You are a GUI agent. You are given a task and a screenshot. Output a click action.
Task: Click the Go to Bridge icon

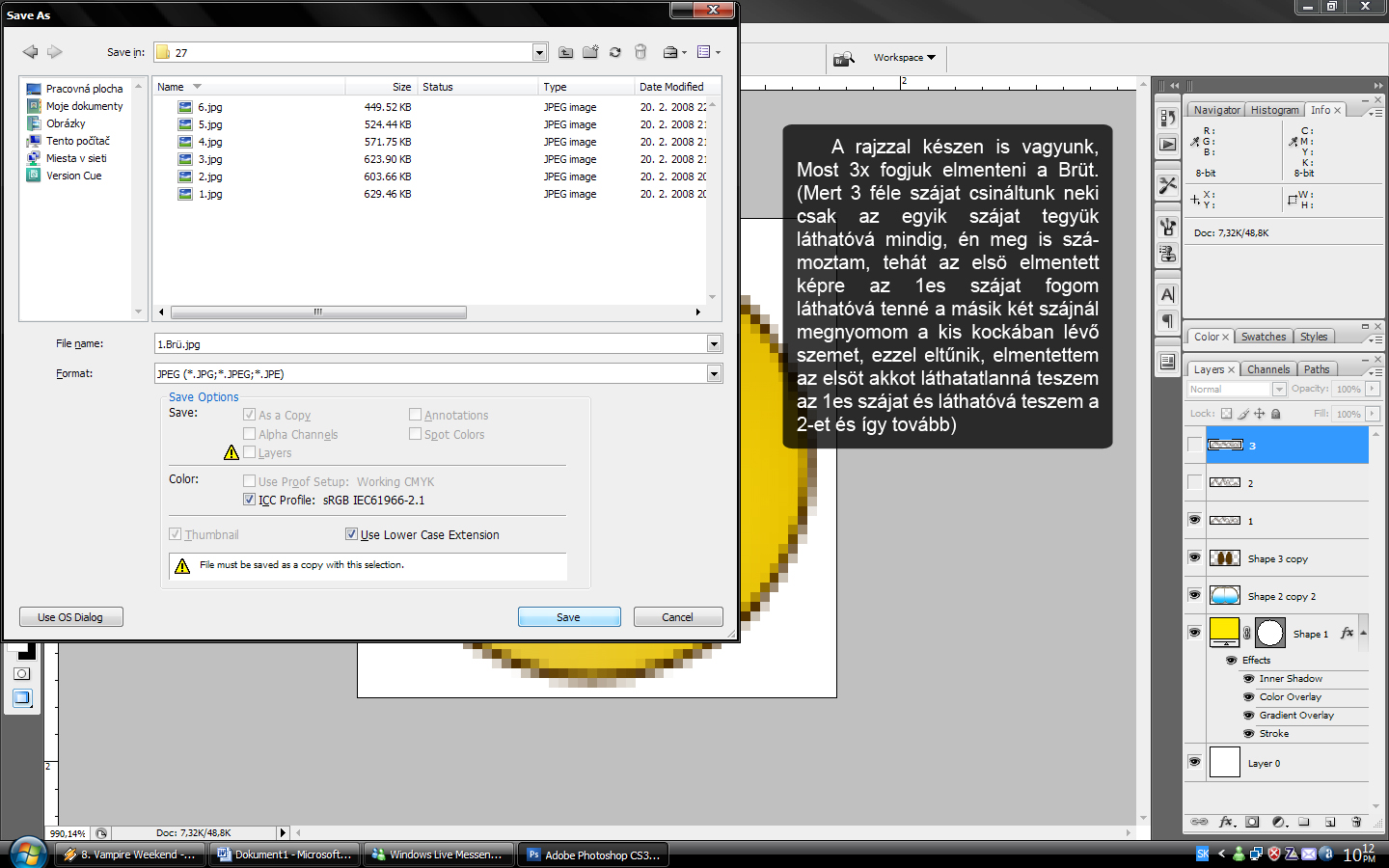click(x=843, y=59)
